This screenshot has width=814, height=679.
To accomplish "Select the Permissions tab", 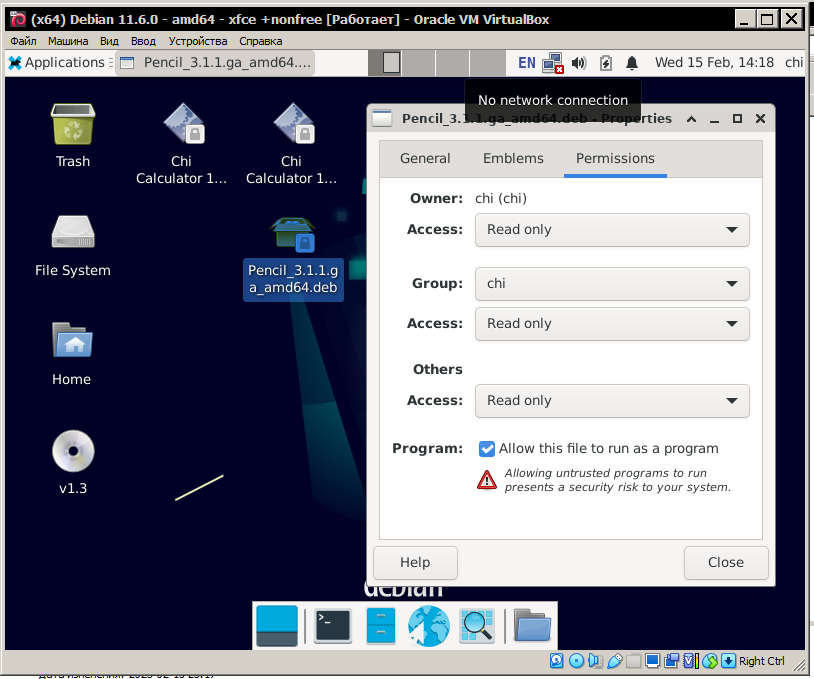I will click(615, 158).
